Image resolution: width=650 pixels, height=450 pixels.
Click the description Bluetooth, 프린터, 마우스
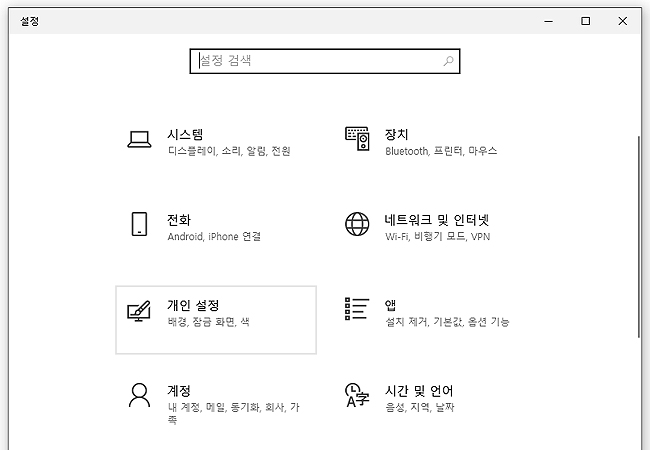[x=441, y=151]
